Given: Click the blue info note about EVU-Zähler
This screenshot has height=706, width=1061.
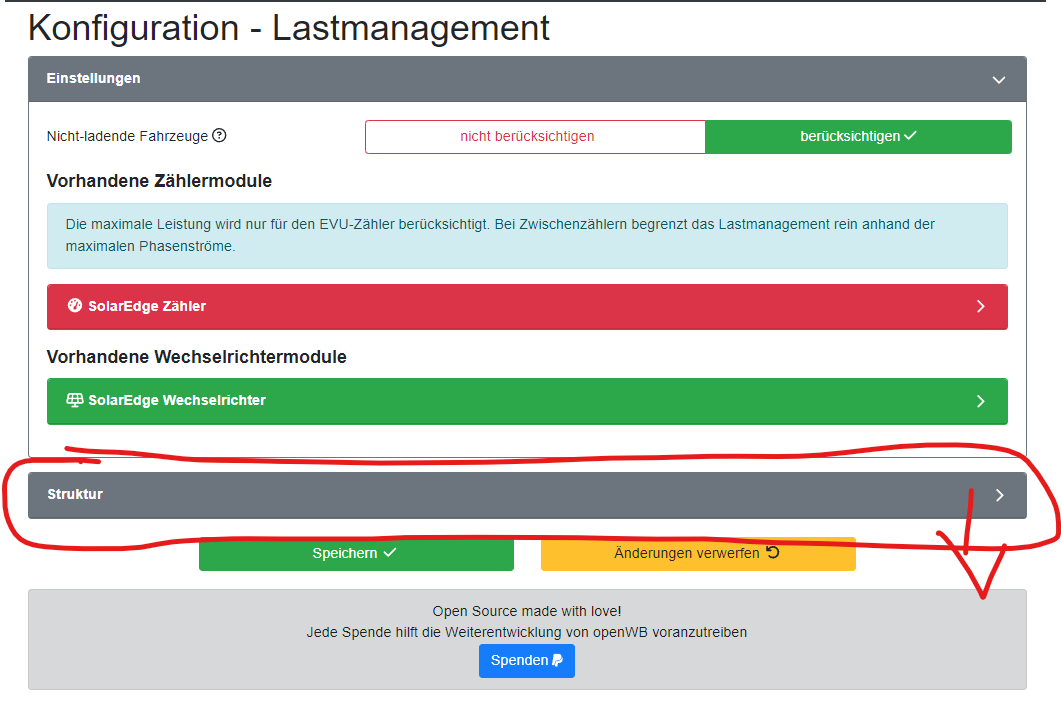Looking at the screenshot, I should pyautogui.click(x=527, y=236).
